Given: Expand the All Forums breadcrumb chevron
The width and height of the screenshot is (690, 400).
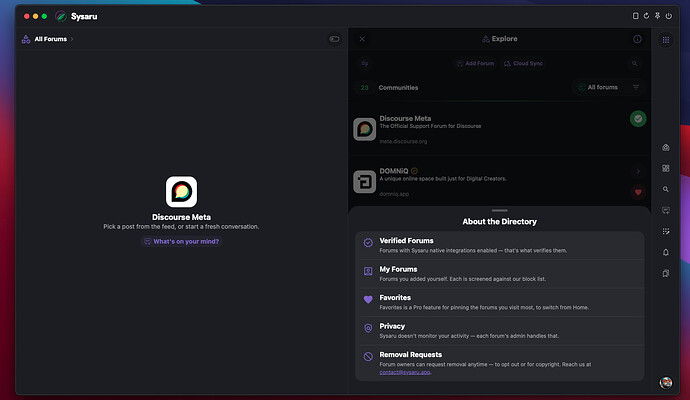Looking at the screenshot, I should point(72,39).
